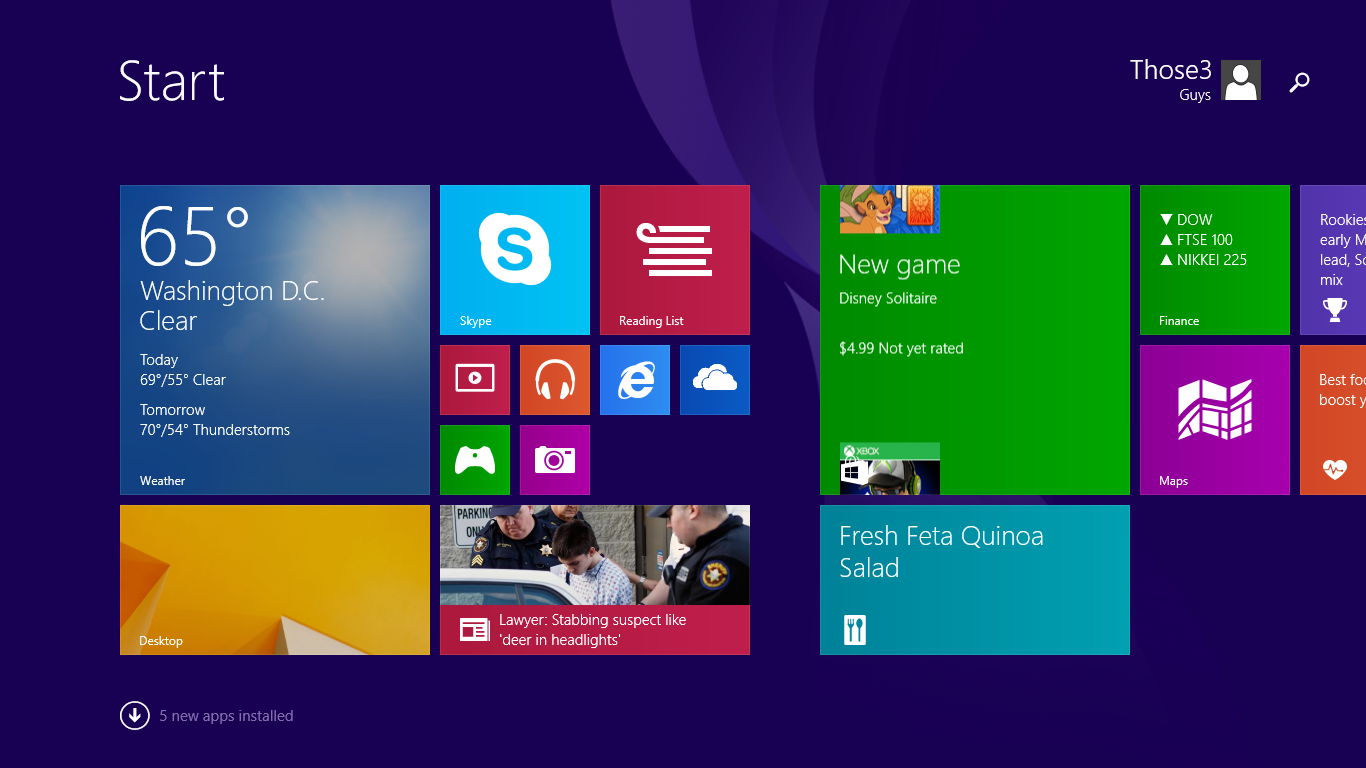Open the Weather tile for Washington D.C.

point(274,339)
